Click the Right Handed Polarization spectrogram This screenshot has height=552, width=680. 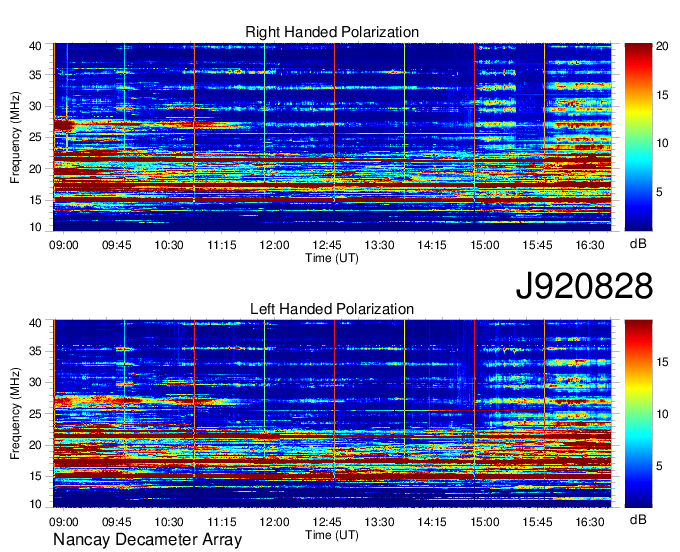coord(332,137)
